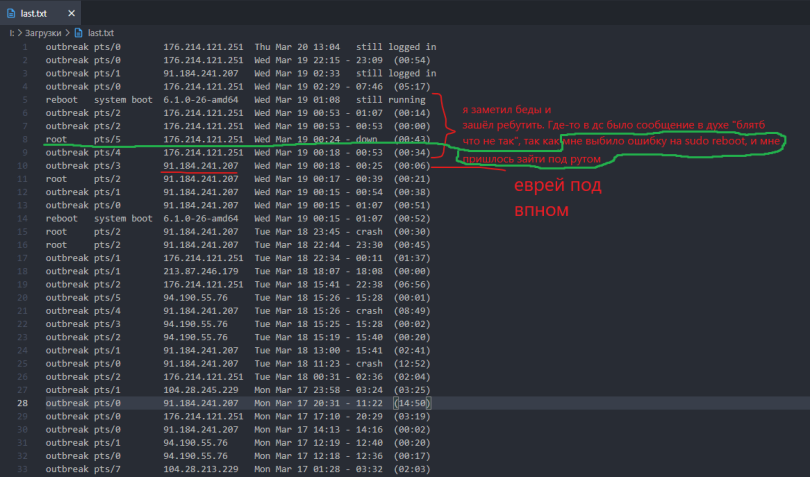Click "Thu Mar 20 13:04" on line 1
The height and width of the screenshot is (477, 810).
click(297, 47)
